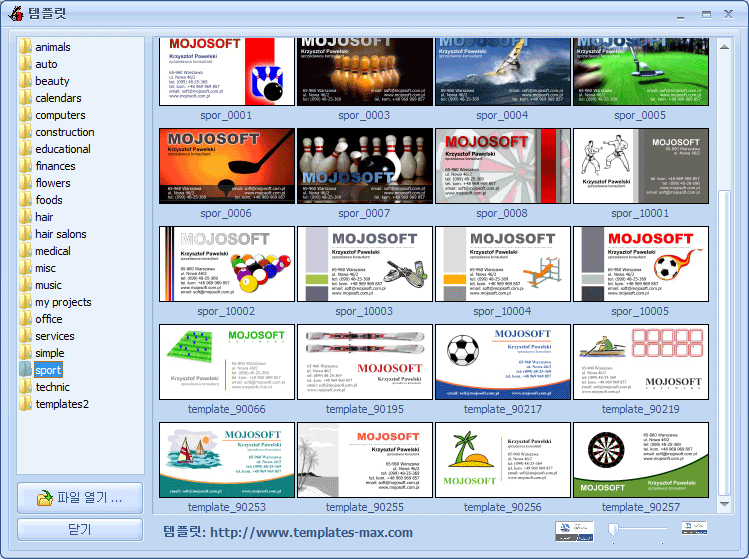Click the small thumbnails preview icon
This screenshot has height=559, width=749.
694,528
